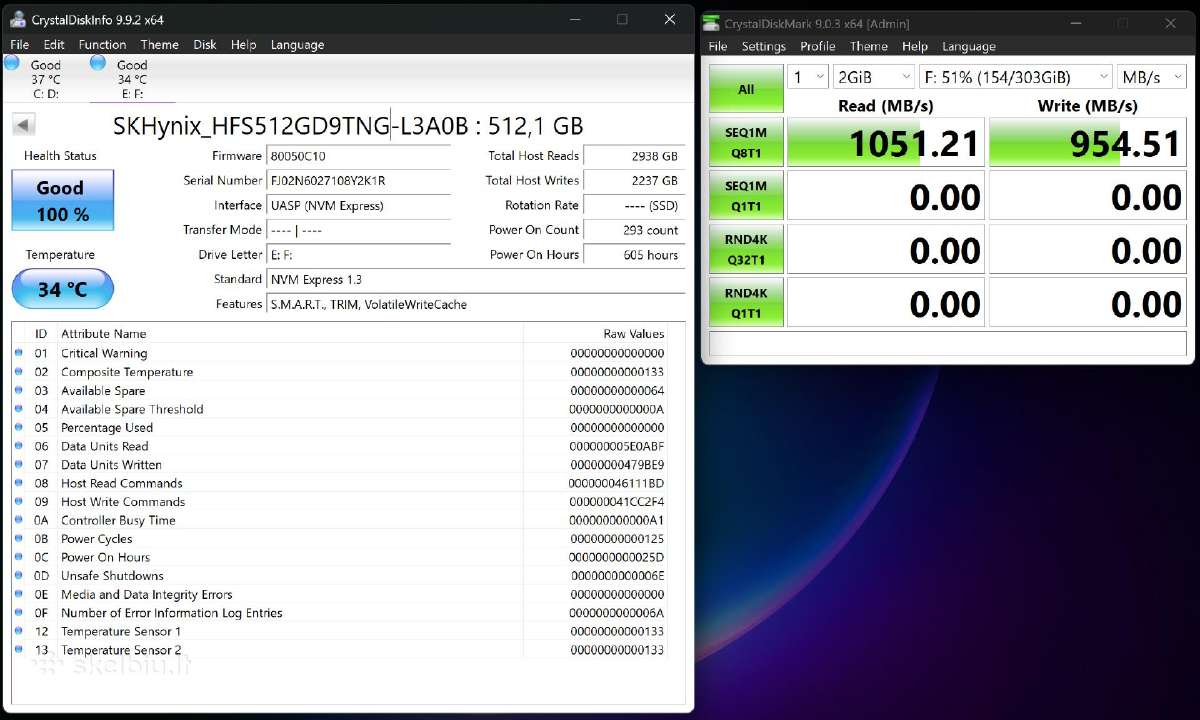Open the unit dropdown showing MB/s
Viewport: 1200px width, 720px height.
pyautogui.click(x=1152, y=77)
